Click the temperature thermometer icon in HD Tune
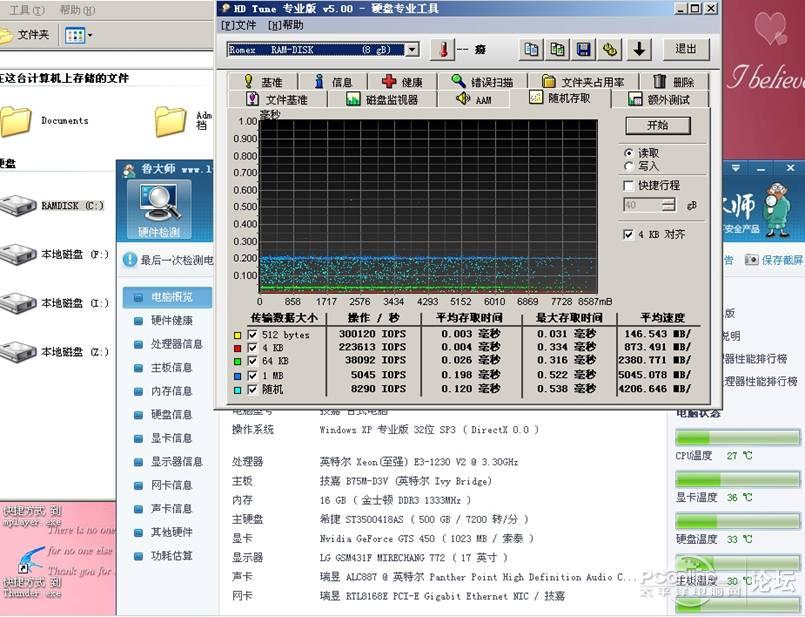The width and height of the screenshot is (805, 617). click(x=443, y=50)
